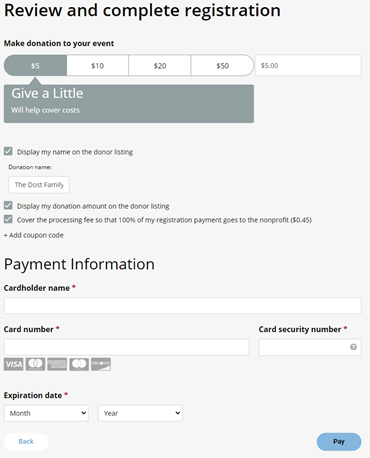This screenshot has height=458, width=370.
Task: Open the expiration Year dropdown
Action: point(140,413)
